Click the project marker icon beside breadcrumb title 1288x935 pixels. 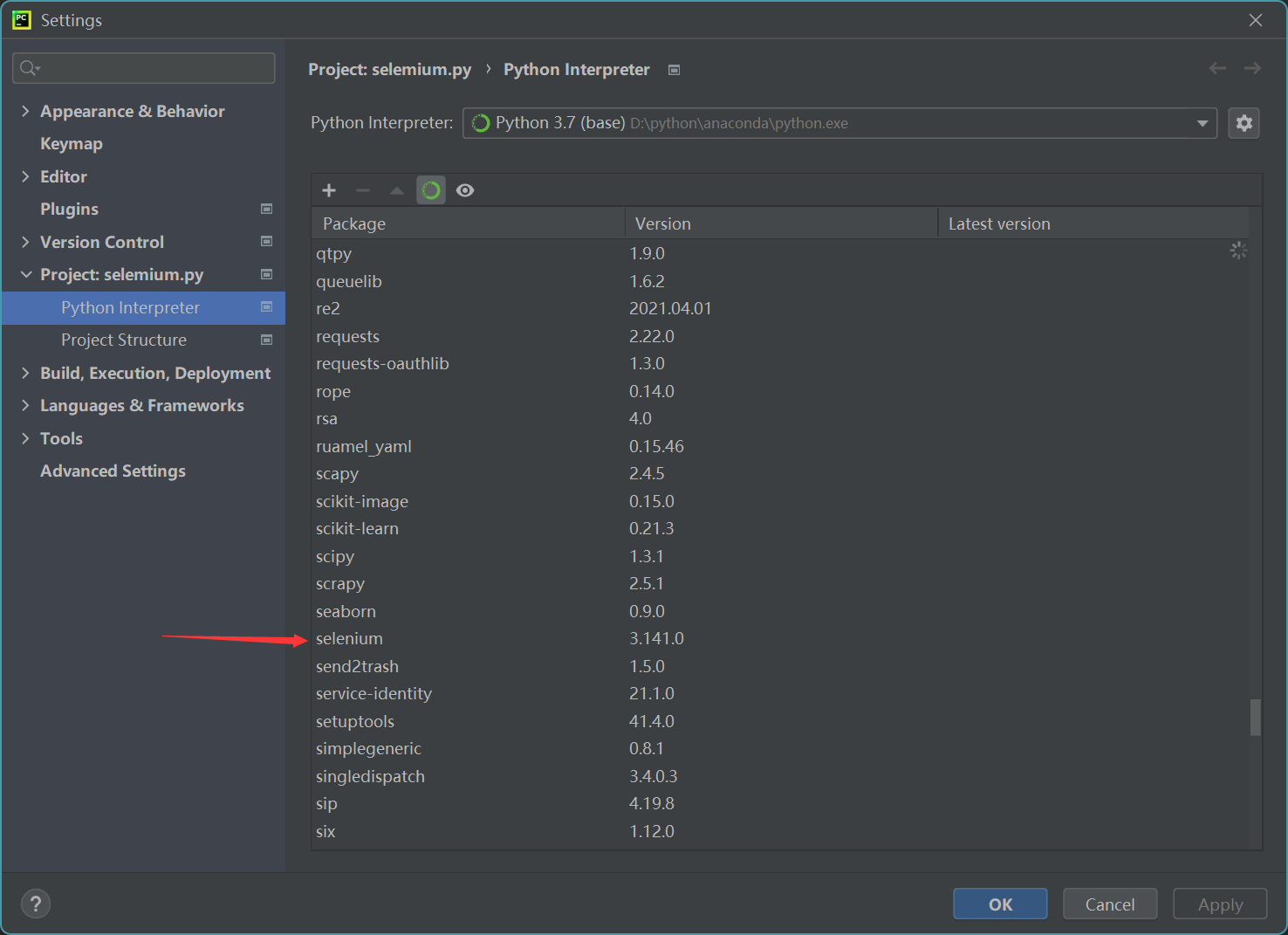[x=674, y=70]
